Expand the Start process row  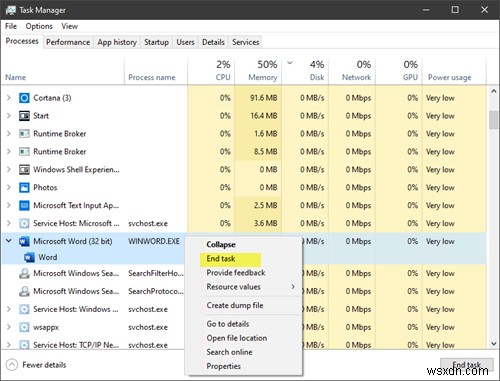9,116
